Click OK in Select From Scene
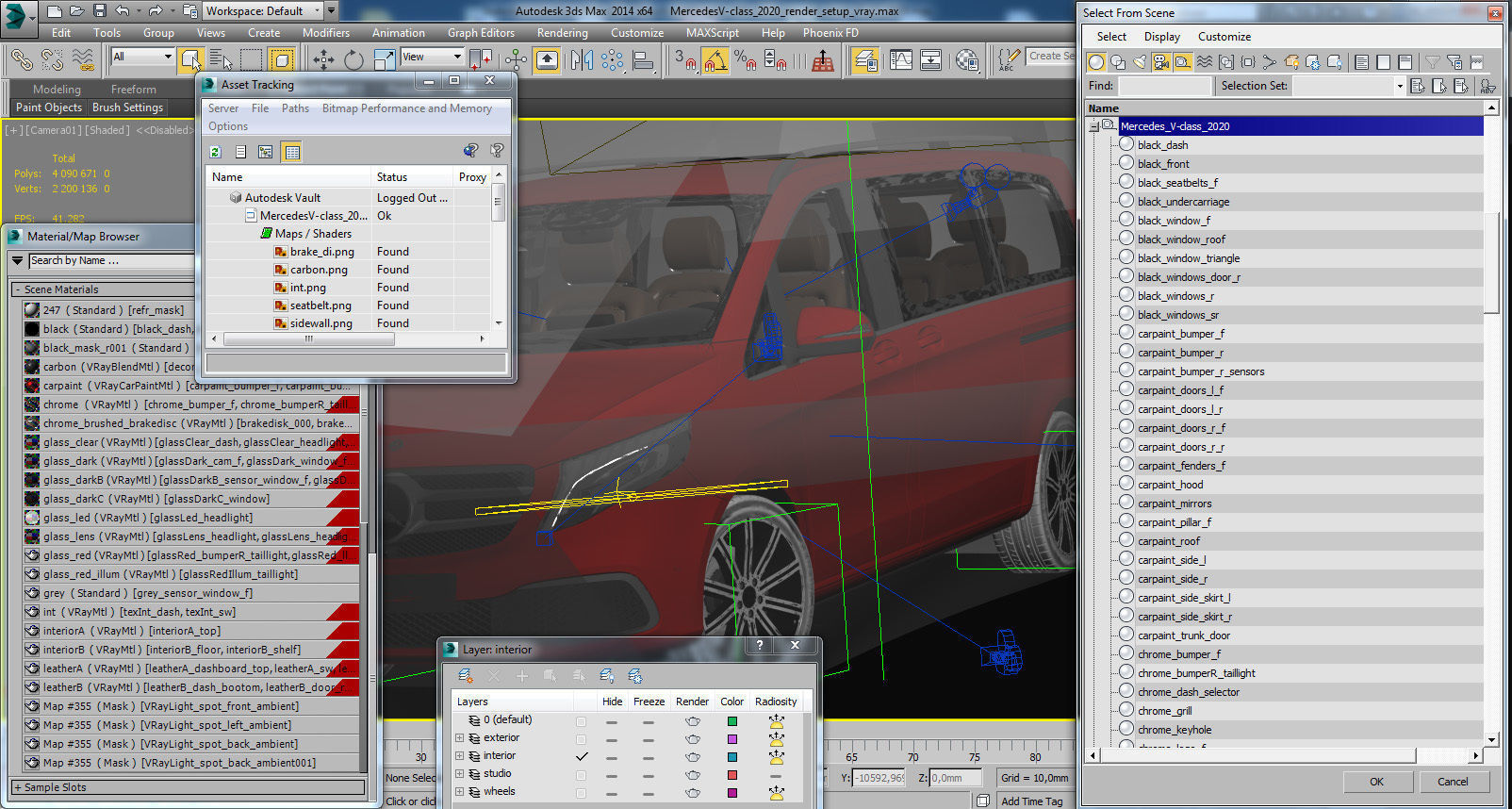This screenshot has width=1512, height=809. coord(1377,782)
